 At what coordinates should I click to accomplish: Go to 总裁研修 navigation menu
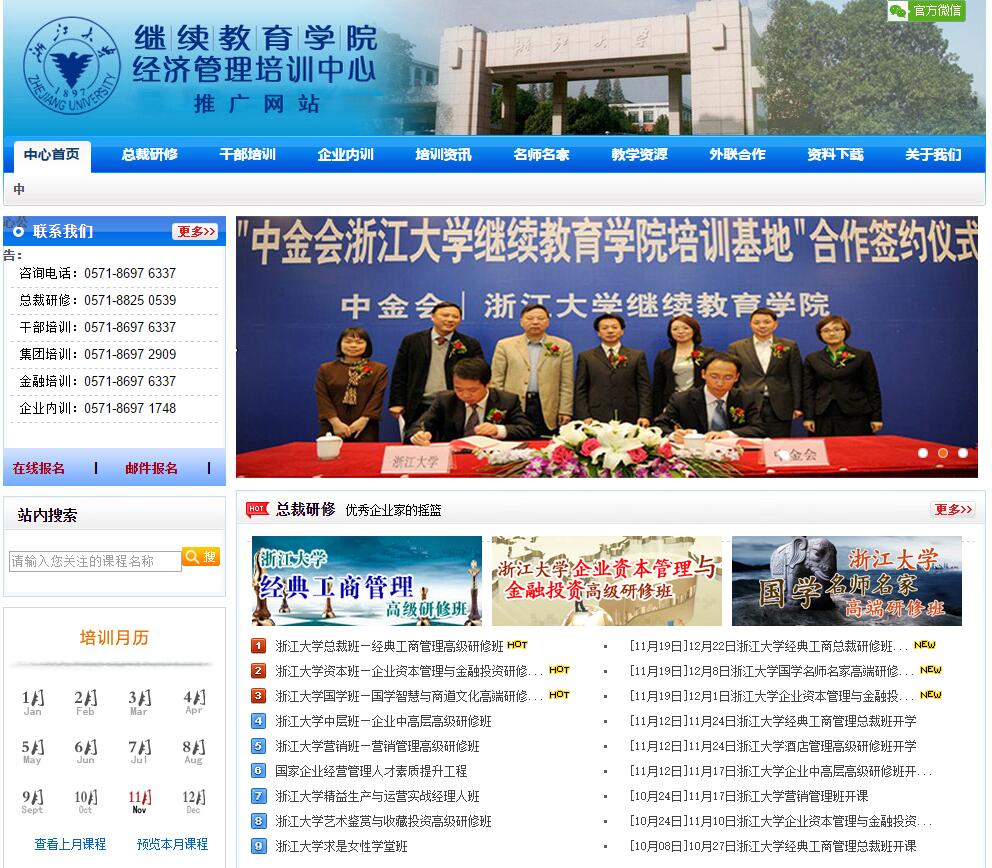click(x=150, y=154)
